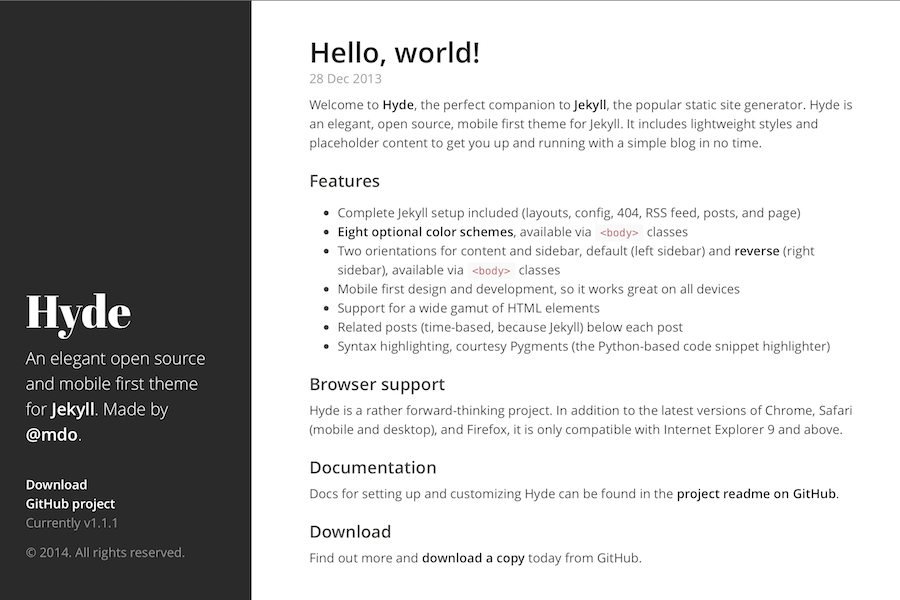
Task: Click the Download link in the sidebar
Action: pos(56,484)
